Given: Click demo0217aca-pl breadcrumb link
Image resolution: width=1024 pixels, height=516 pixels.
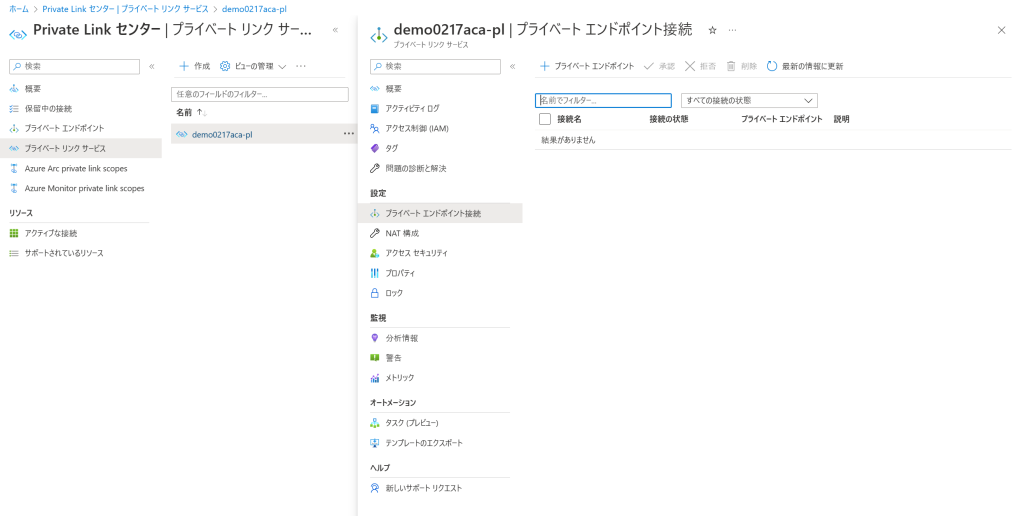Looking at the screenshot, I should coord(254,9).
